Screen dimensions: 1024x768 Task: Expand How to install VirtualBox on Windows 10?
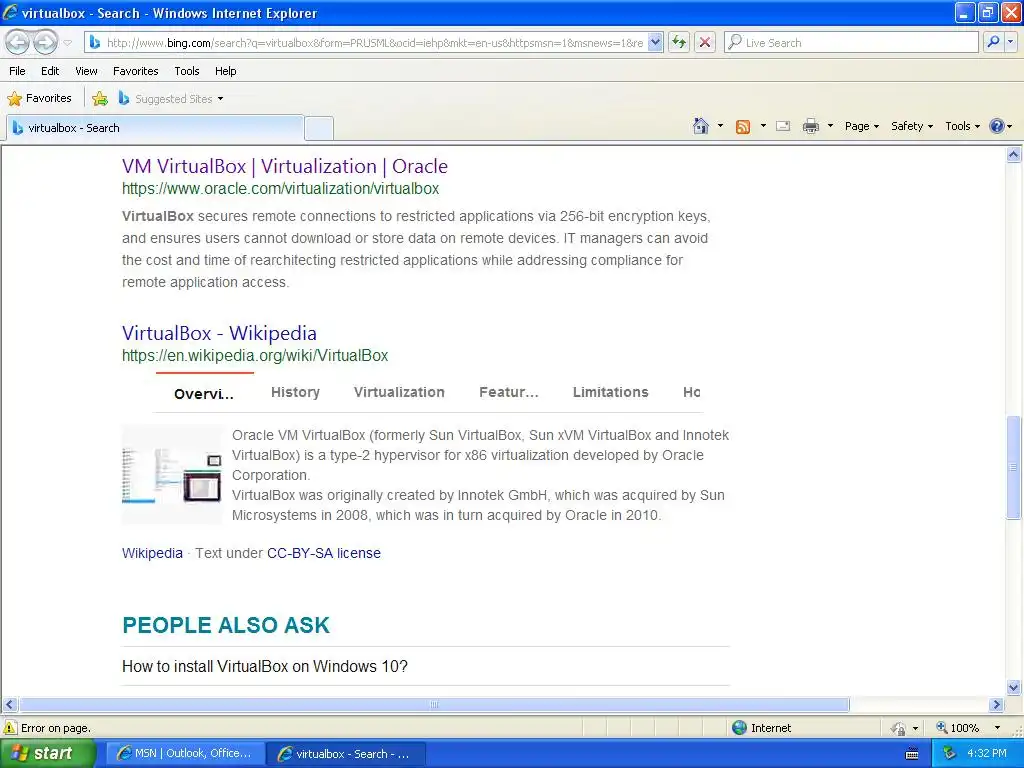coord(425,667)
